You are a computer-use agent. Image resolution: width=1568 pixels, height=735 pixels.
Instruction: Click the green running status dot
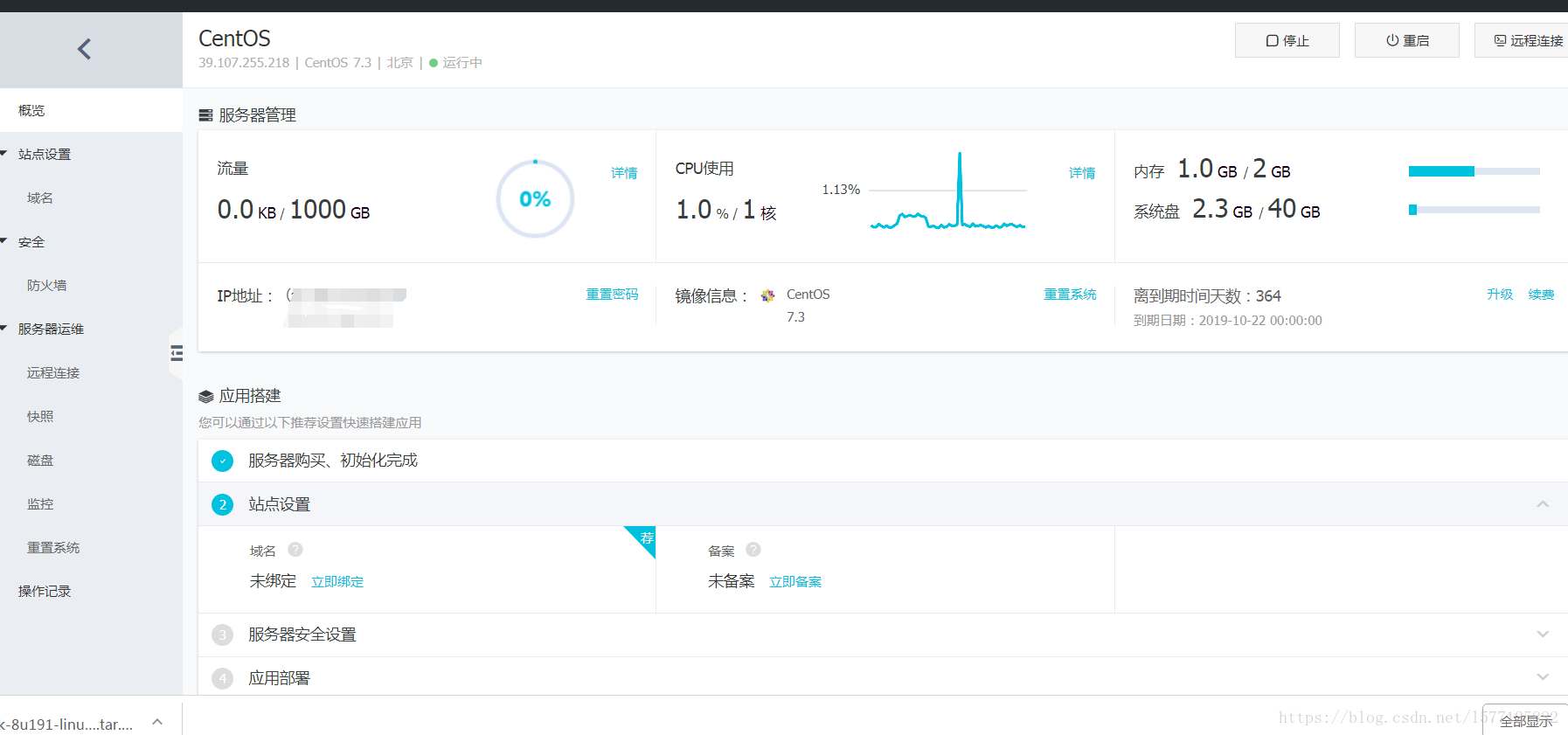pos(434,63)
